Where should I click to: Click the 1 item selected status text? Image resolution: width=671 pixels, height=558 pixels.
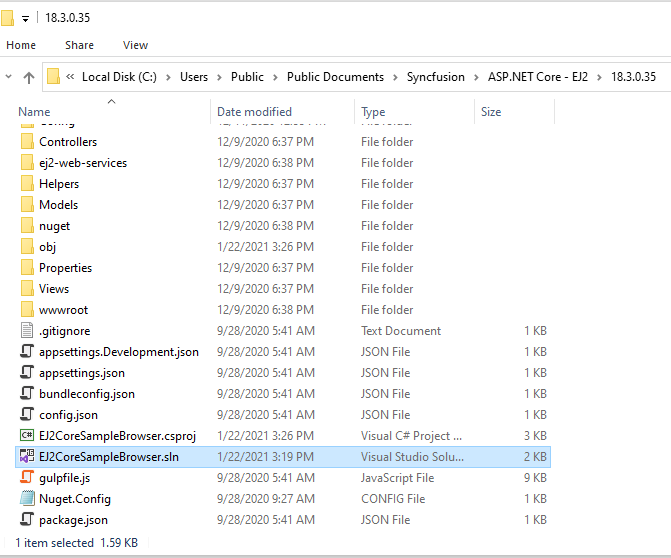pyautogui.click(x=54, y=542)
